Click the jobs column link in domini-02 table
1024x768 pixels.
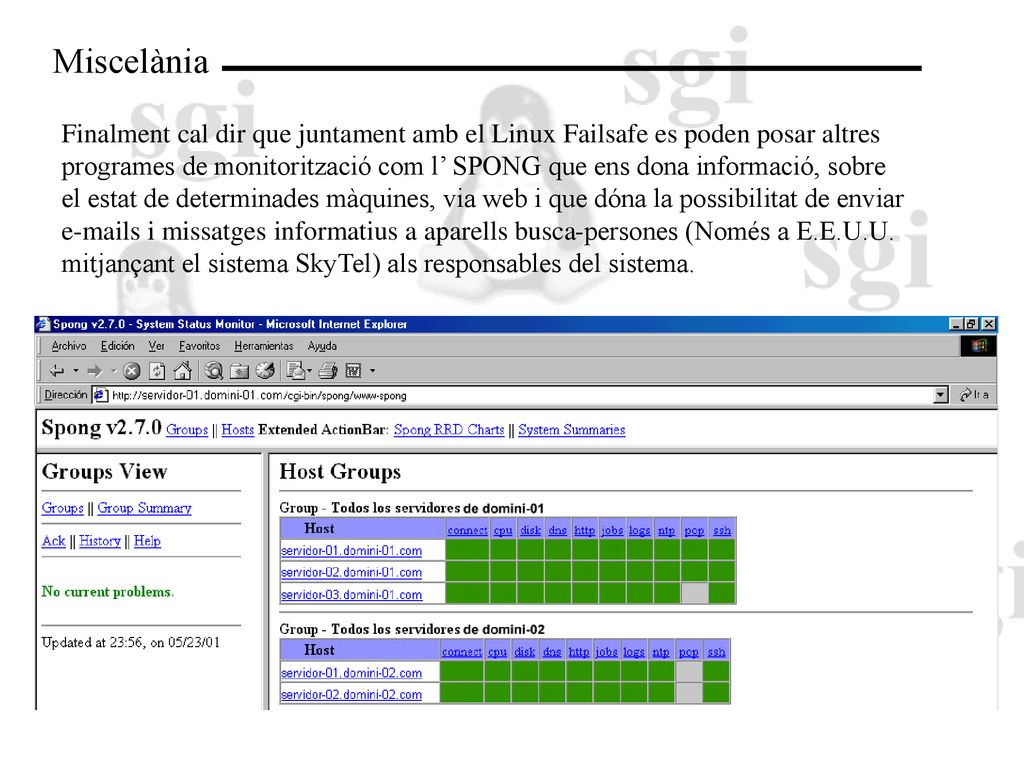(x=606, y=652)
